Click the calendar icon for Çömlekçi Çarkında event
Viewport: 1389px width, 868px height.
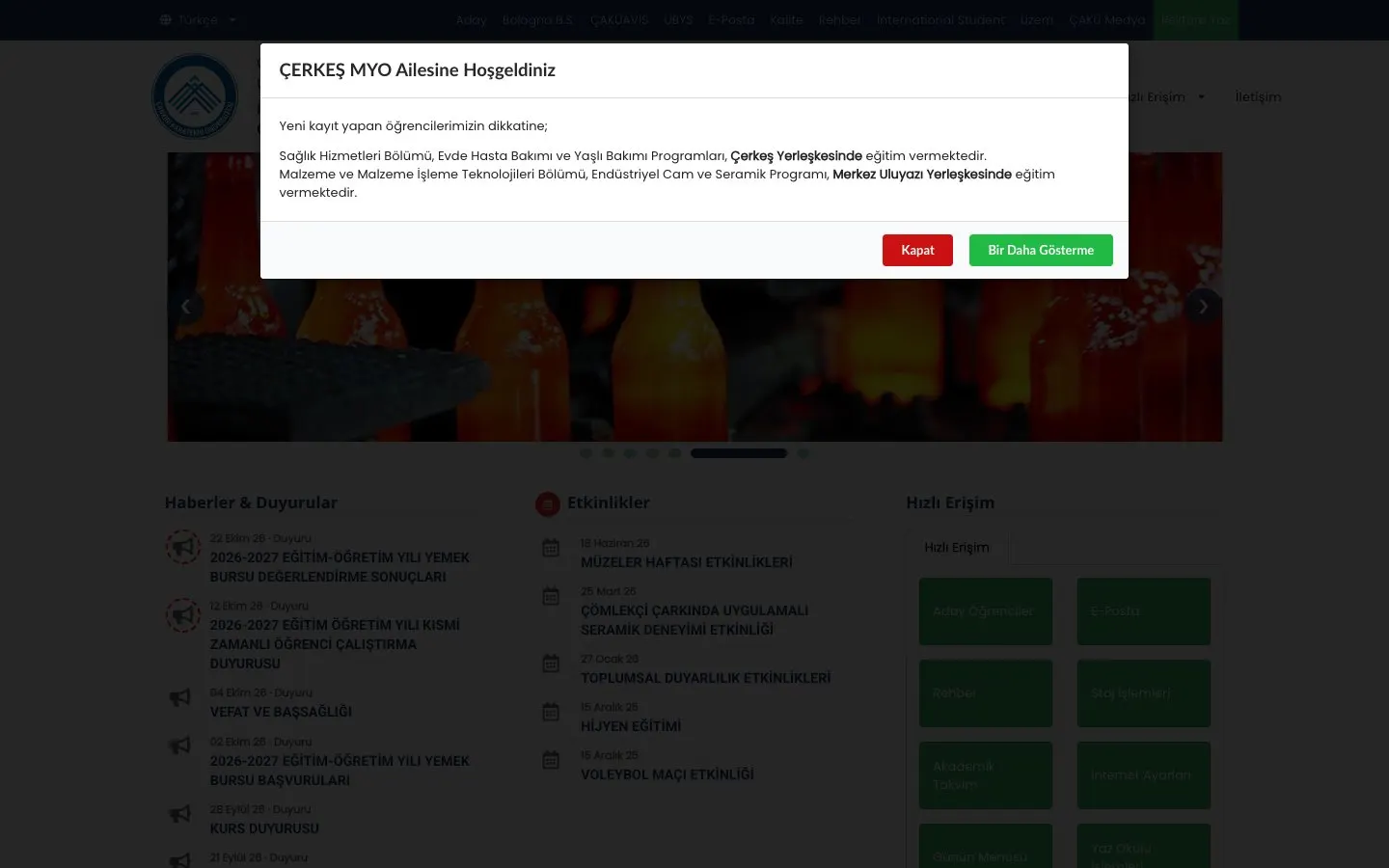[551, 596]
